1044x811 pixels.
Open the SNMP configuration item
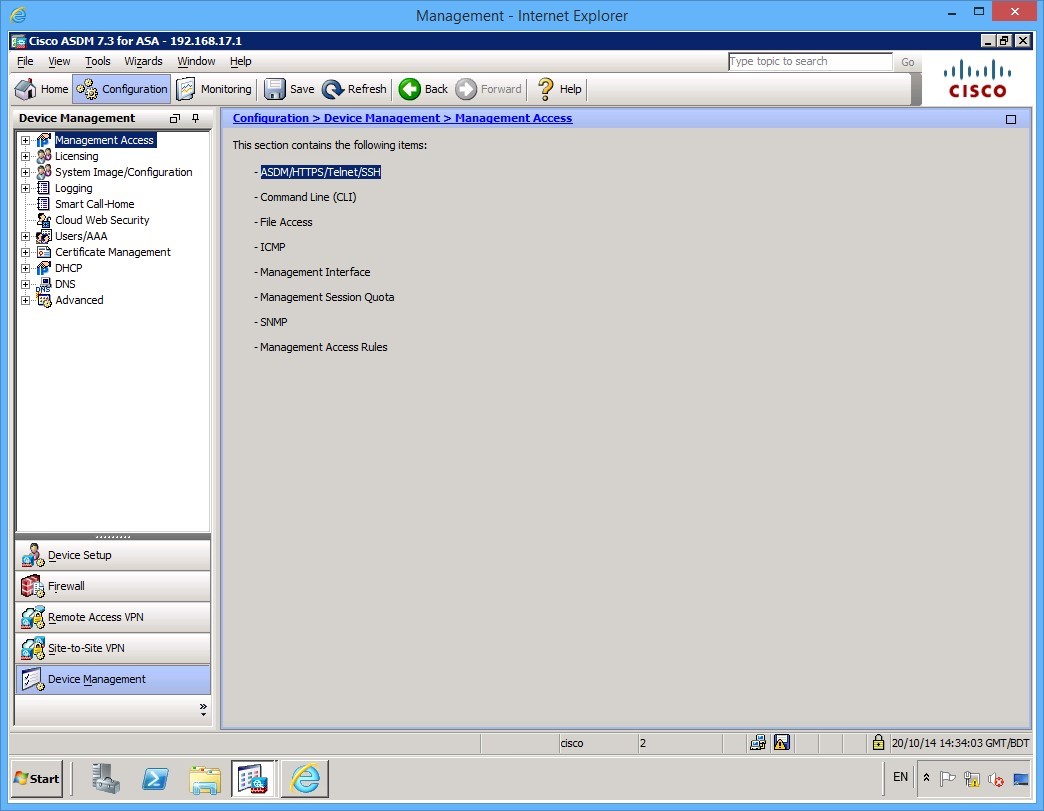(x=271, y=322)
